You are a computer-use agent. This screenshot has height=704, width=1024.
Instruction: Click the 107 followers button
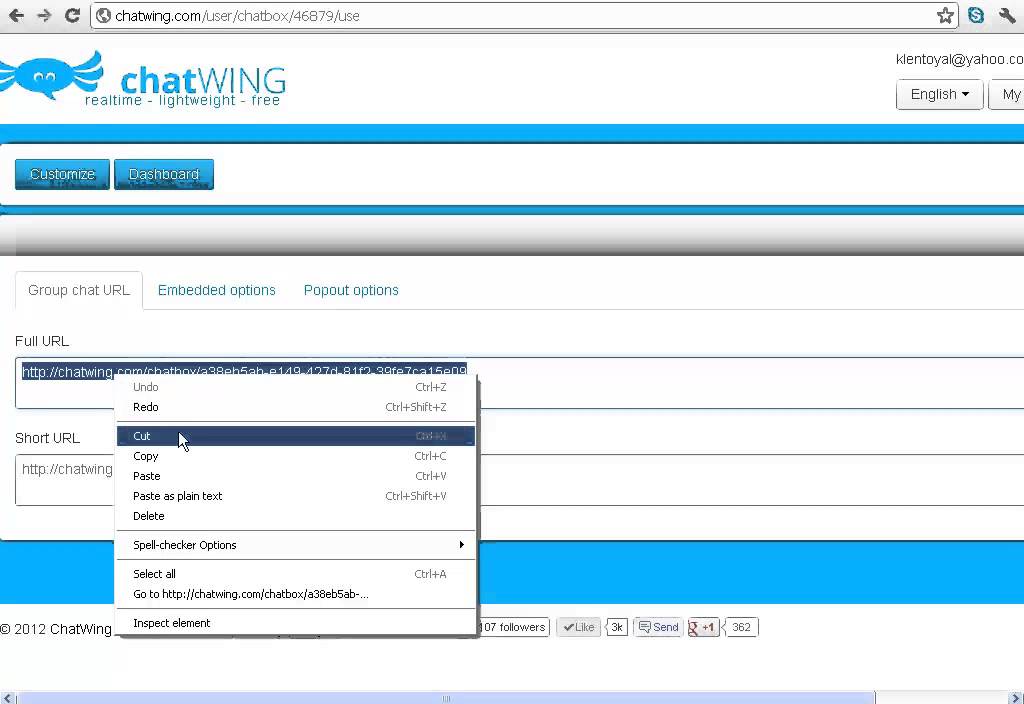[x=515, y=627]
